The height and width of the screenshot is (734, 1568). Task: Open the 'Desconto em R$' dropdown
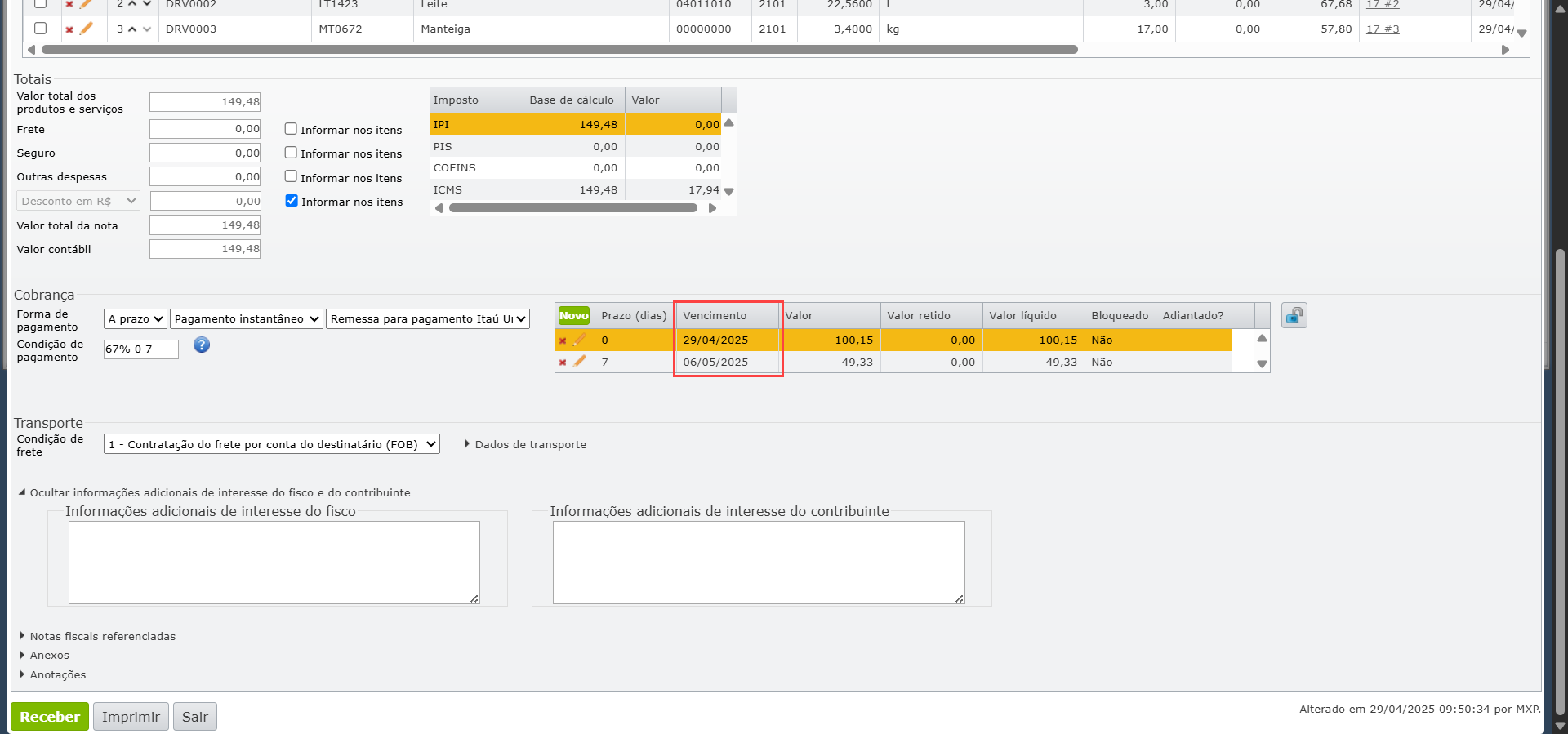tap(78, 201)
